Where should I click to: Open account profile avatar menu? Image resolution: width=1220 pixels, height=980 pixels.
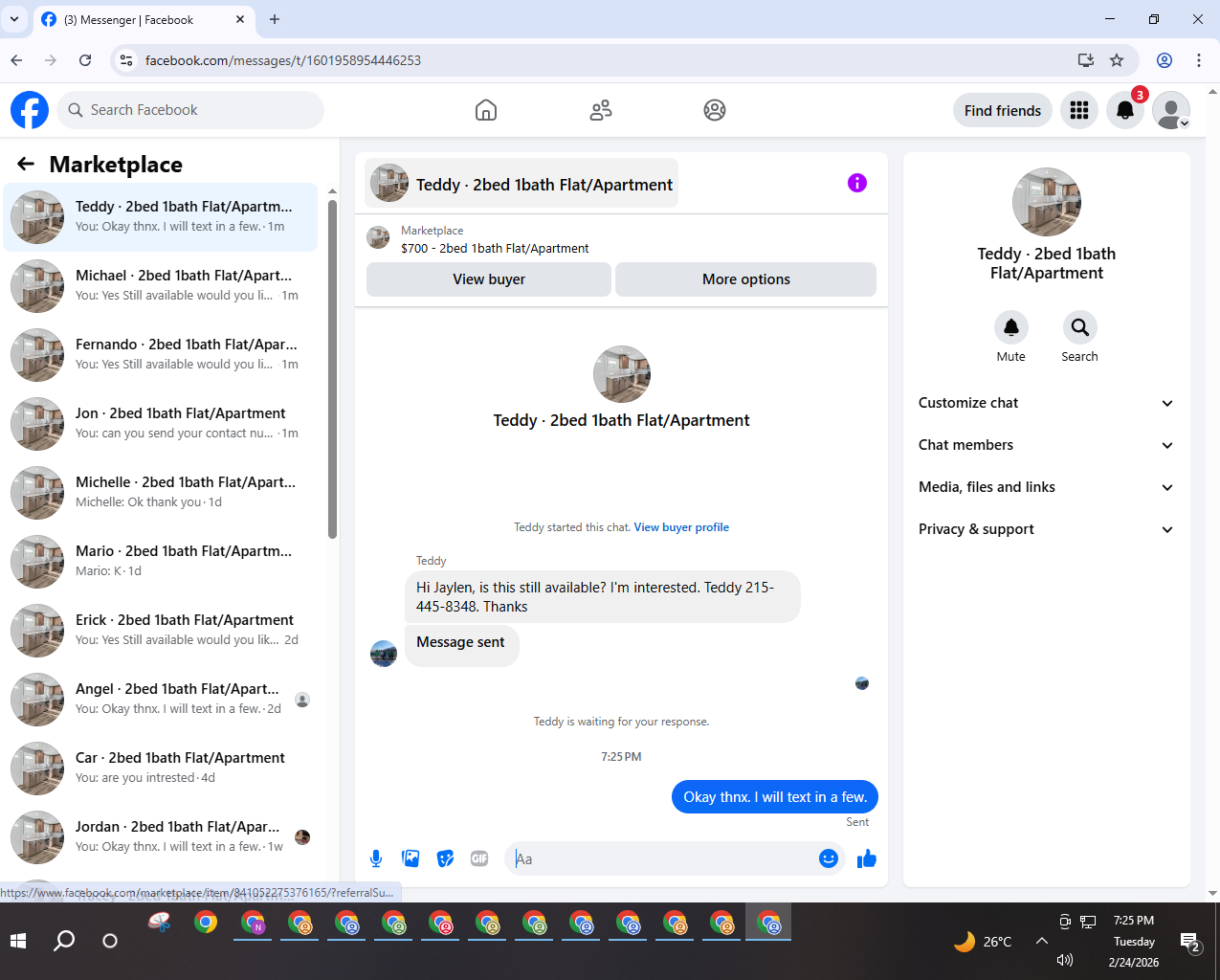click(1171, 110)
